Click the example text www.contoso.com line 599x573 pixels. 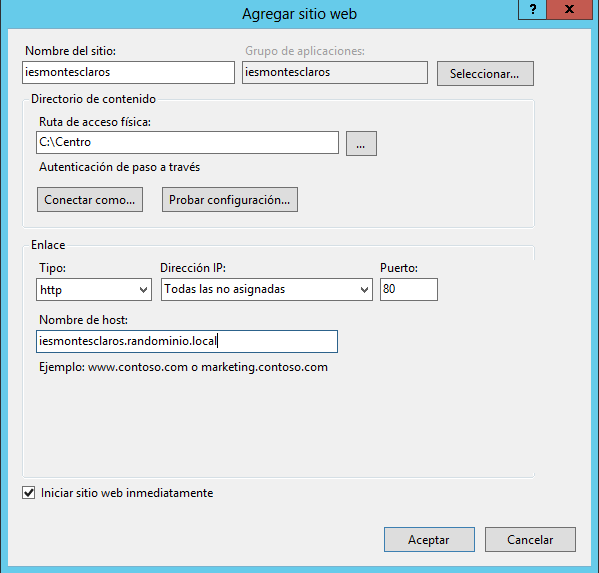183,367
